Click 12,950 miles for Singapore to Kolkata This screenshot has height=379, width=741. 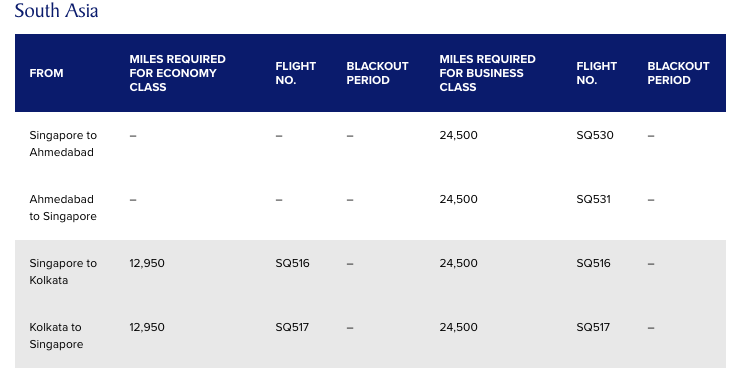(147, 263)
